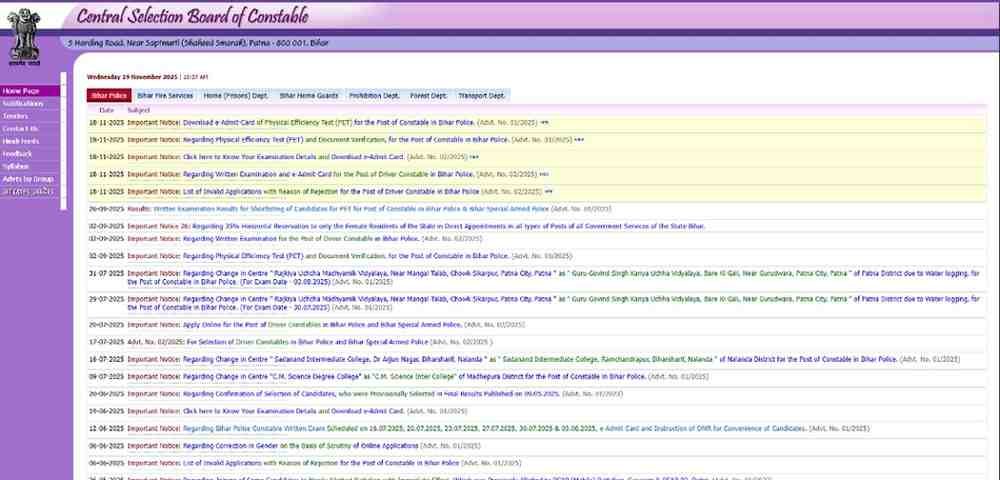
Task: Switch to the Home (Prisons) Dept. tab
Action: point(236,96)
